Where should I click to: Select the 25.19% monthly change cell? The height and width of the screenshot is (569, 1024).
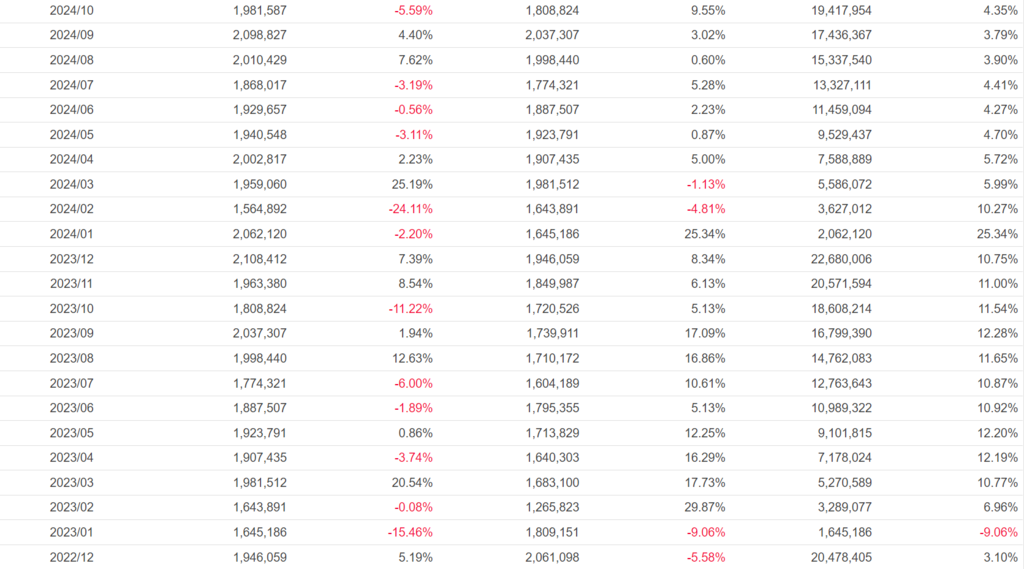pyautogui.click(x=411, y=184)
